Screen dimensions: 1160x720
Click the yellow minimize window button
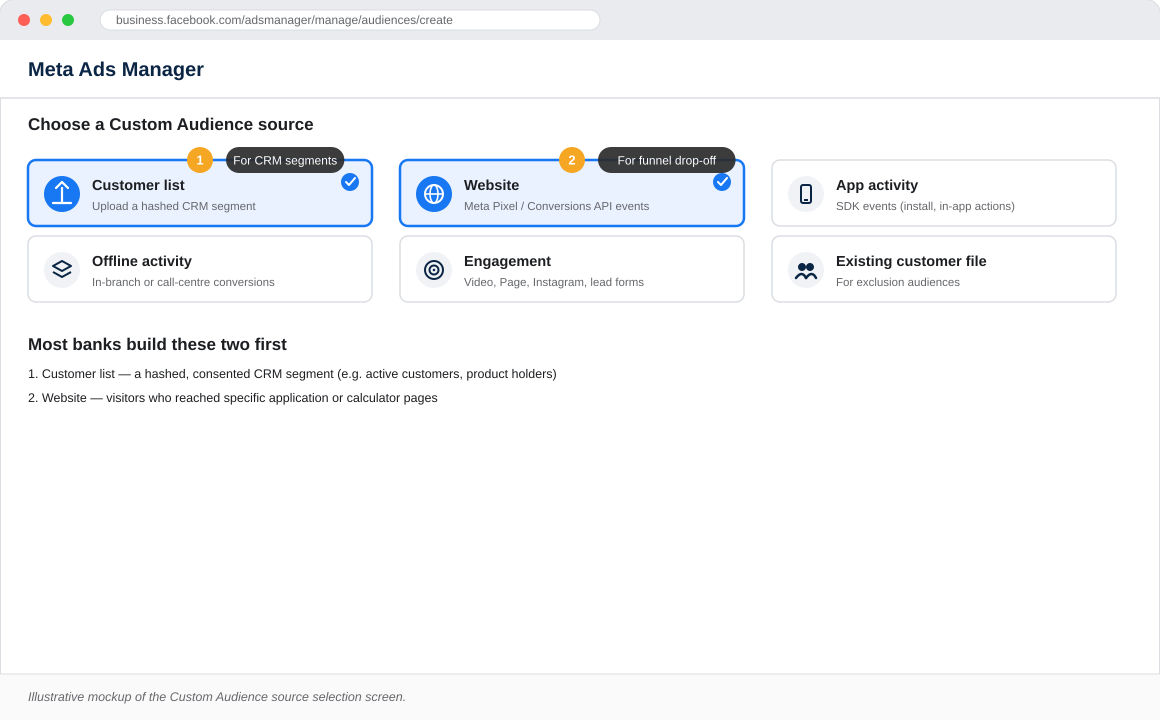click(x=46, y=20)
